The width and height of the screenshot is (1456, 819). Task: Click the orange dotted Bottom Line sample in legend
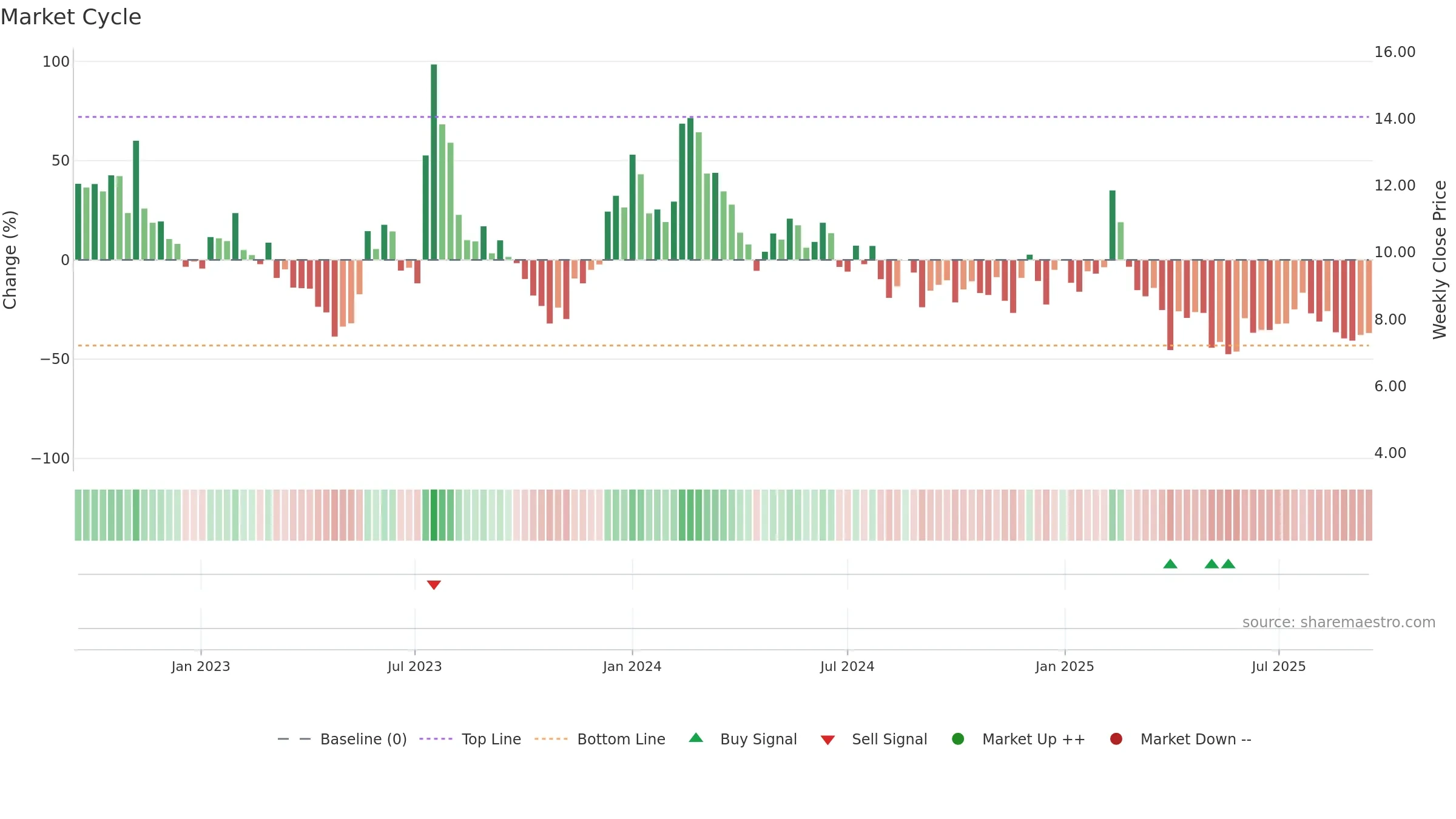pos(551,739)
